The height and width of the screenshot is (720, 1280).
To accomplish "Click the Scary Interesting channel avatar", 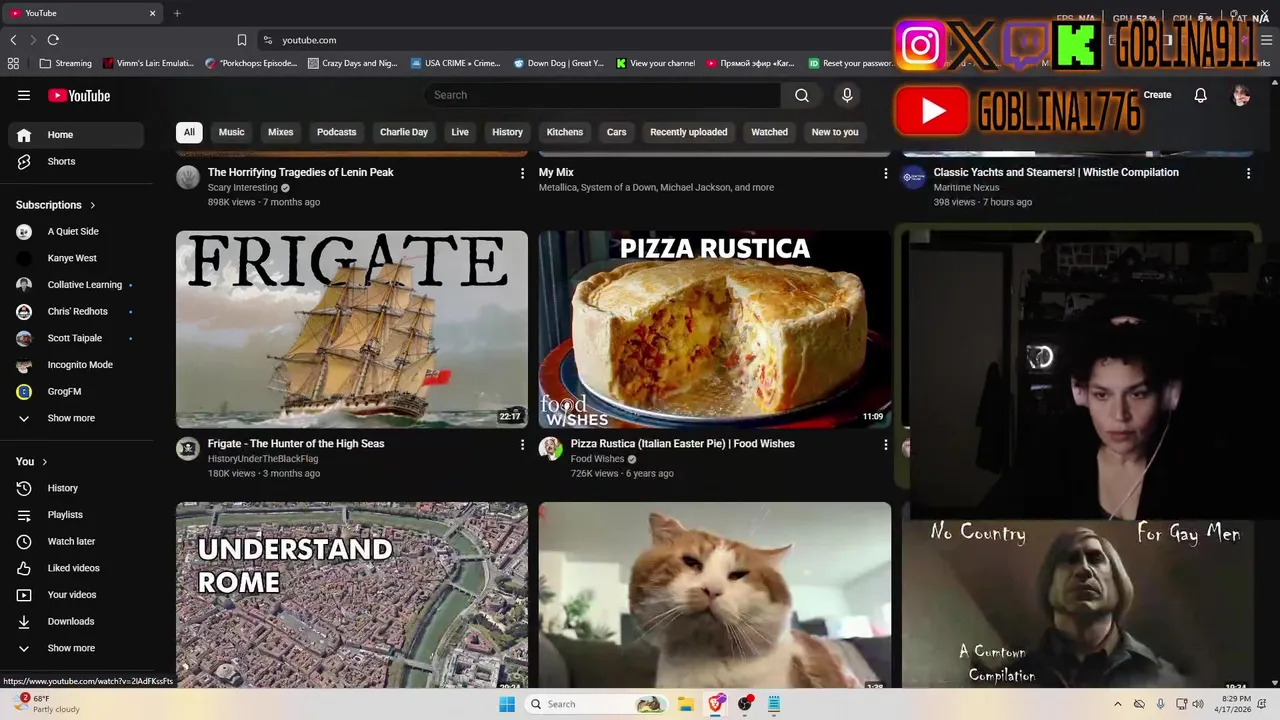I will coord(188,178).
